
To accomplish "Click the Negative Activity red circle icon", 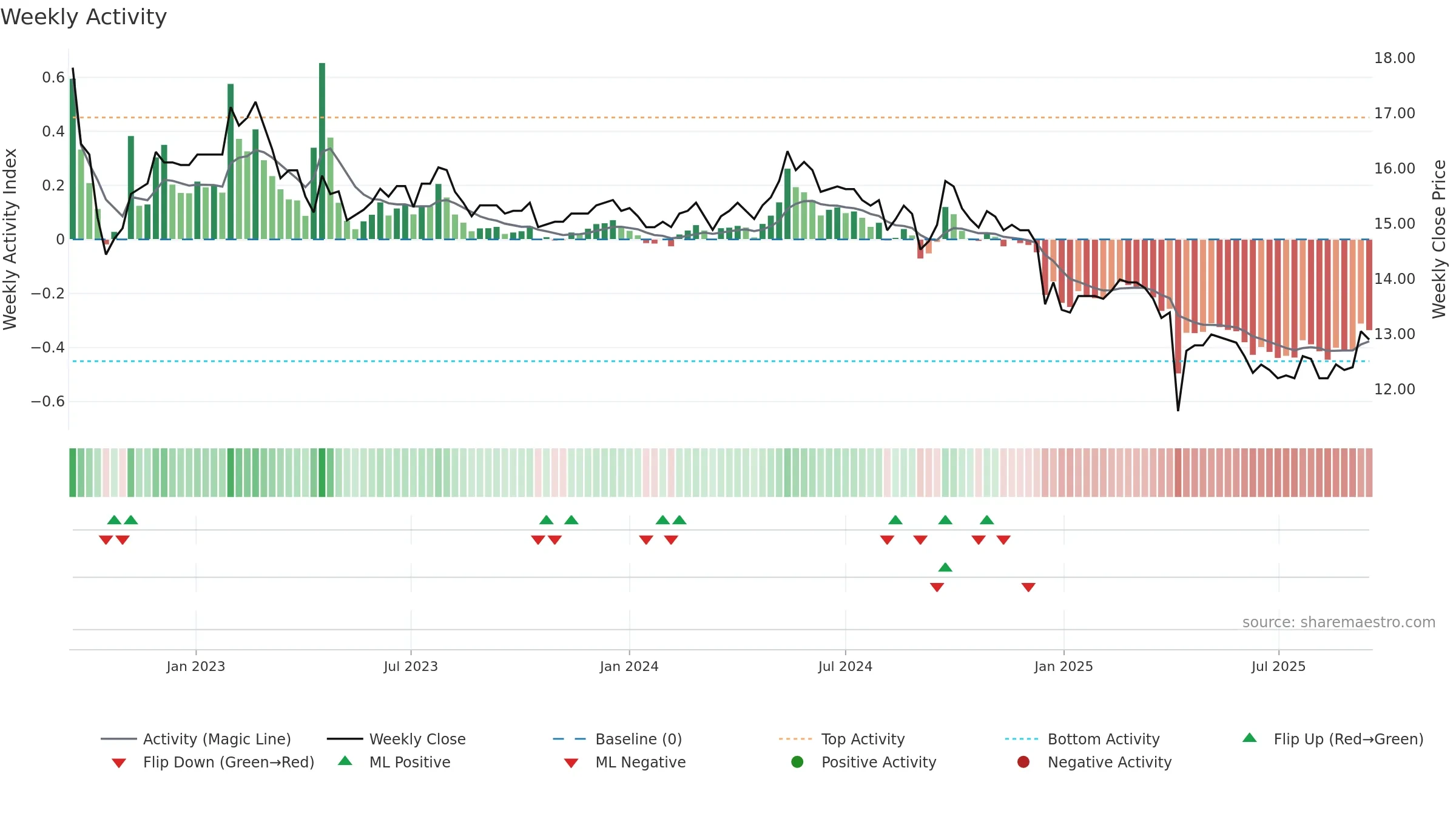I will [x=1023, y=762].
